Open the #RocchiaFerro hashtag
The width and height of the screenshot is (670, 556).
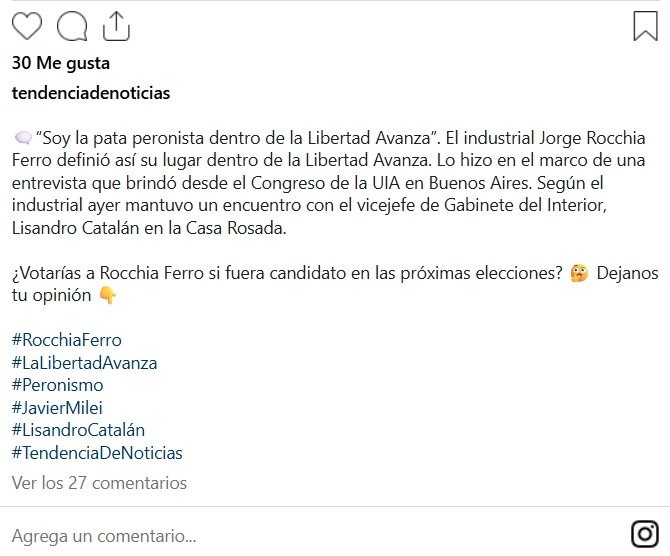[x=66, y=340]
